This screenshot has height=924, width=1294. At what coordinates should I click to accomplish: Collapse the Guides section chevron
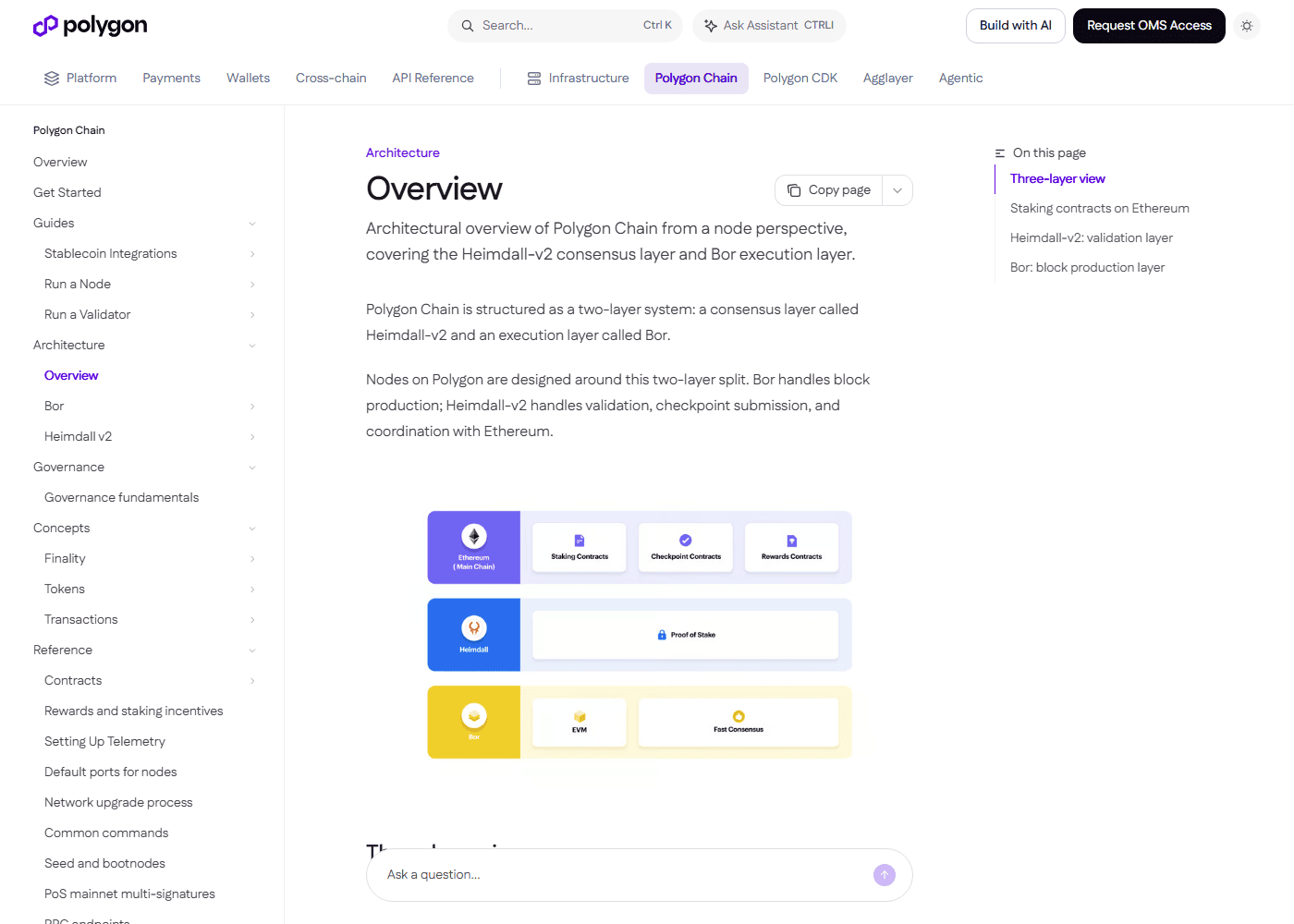coord(252,224)
